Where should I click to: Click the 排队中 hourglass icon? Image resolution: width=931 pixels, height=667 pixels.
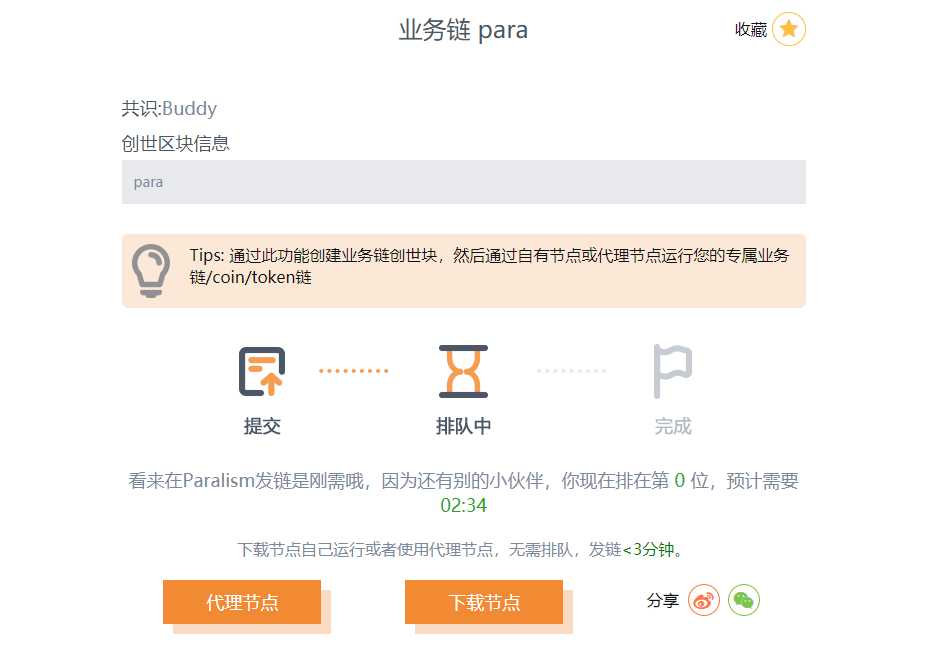(463, 371)
